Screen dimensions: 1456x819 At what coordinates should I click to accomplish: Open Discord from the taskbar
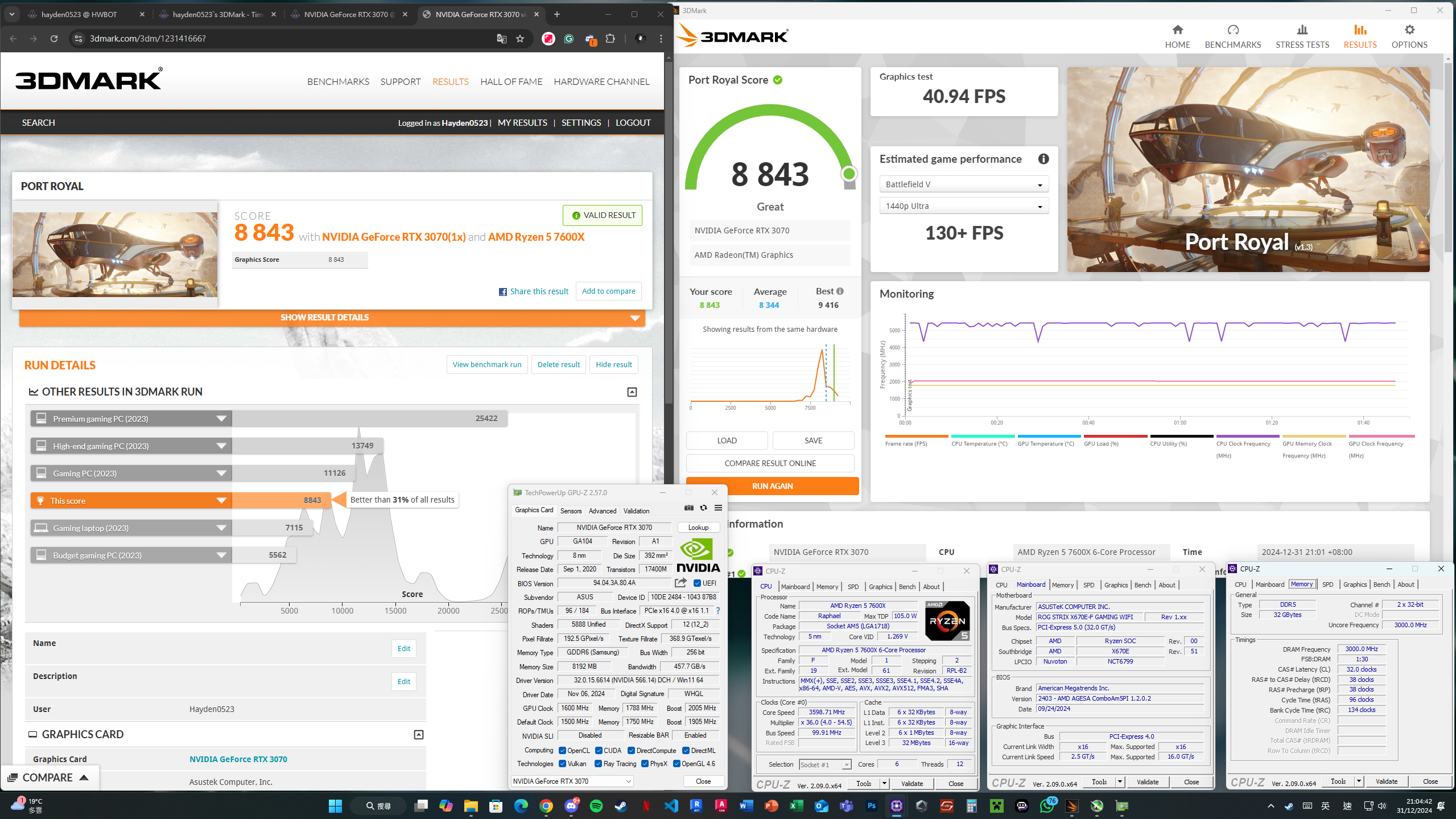pos(571,805)
